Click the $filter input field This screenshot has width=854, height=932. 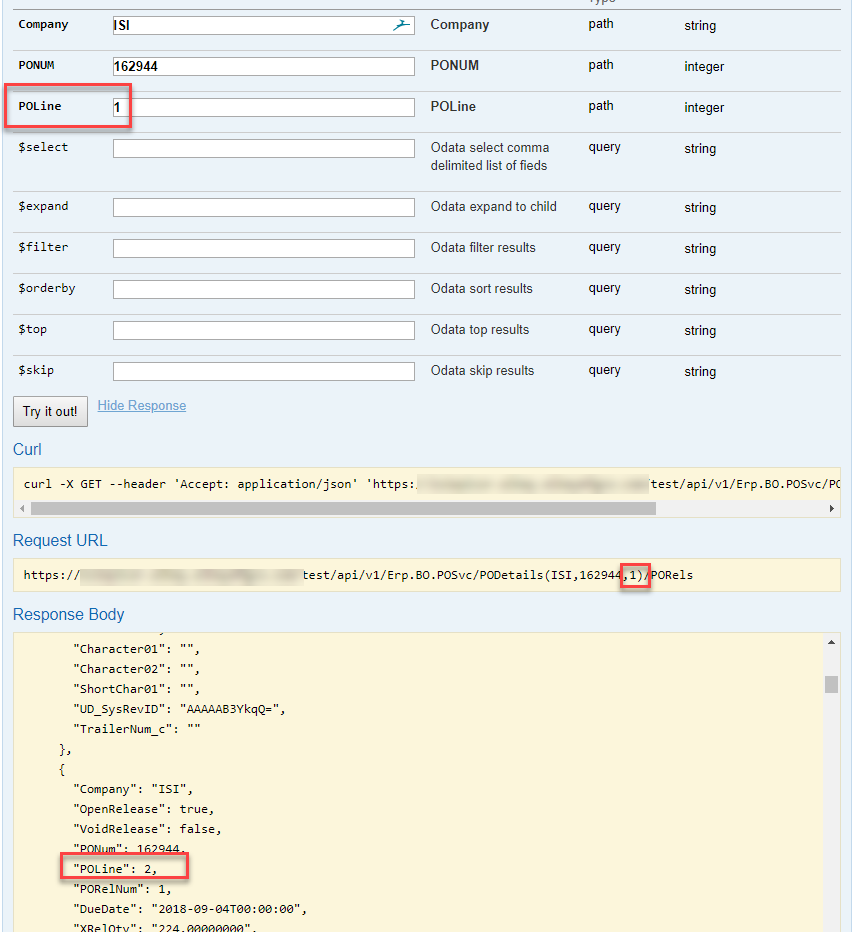[263, 248]
